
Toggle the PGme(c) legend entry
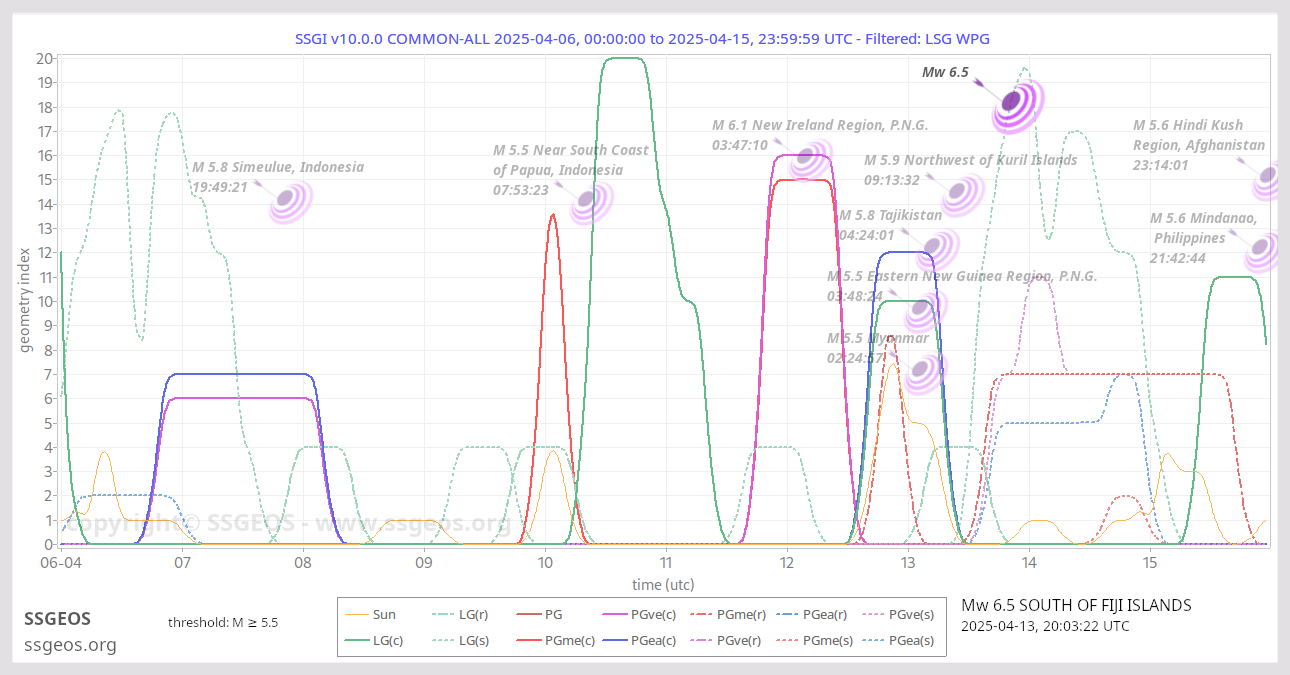tap(555, 640)
